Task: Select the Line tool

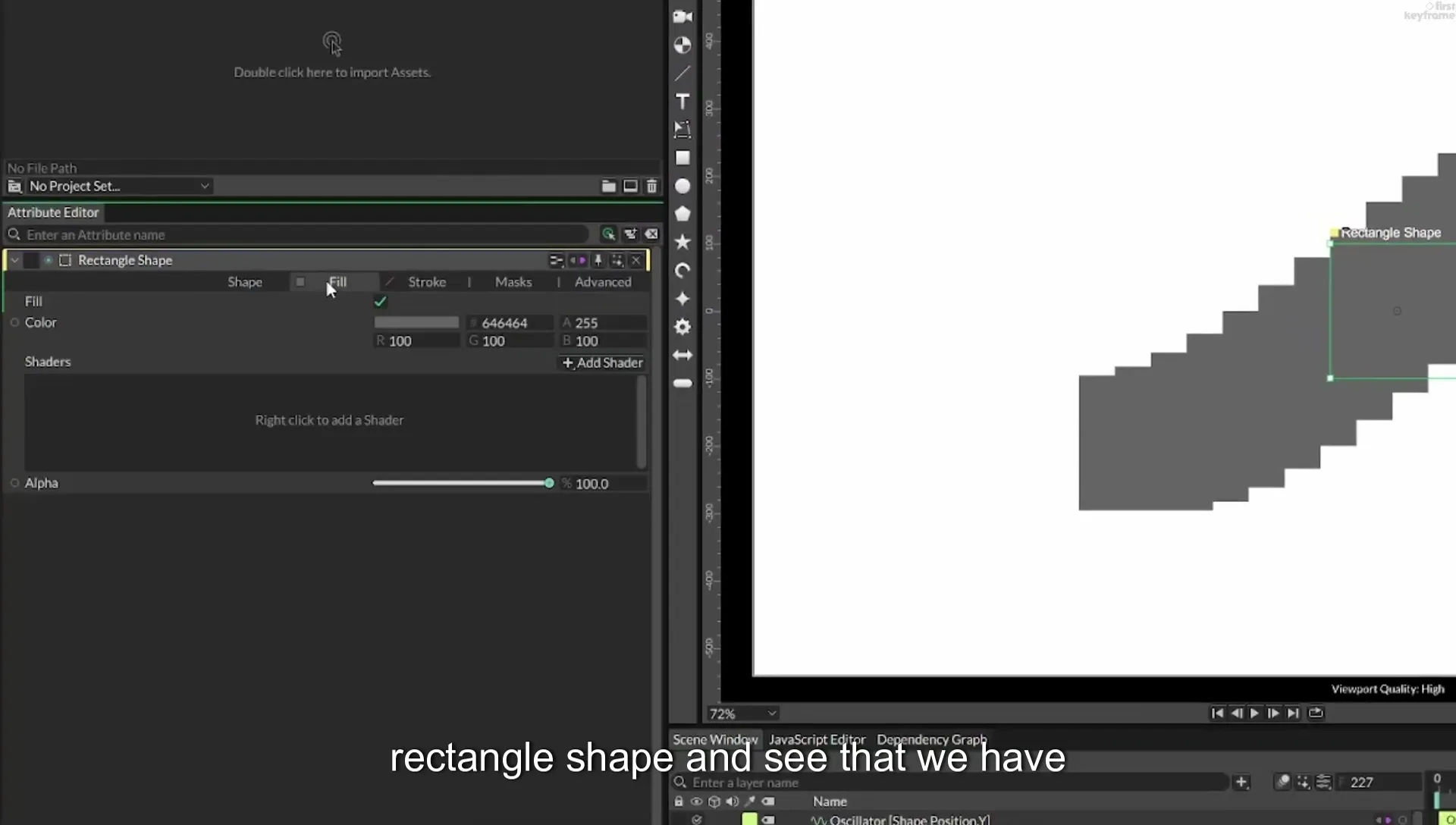Action: pos(682,74)
